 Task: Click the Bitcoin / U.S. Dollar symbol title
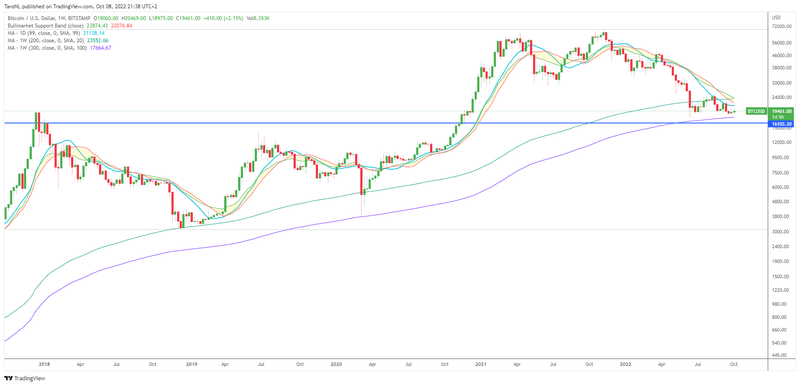(x=48, y=18)
